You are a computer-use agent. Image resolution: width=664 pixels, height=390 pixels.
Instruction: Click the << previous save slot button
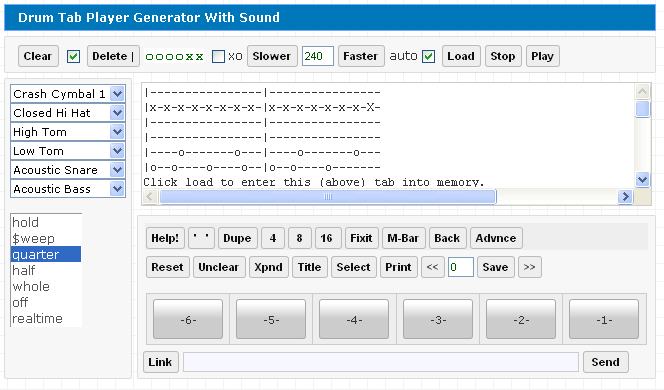(x=432, y=267)
